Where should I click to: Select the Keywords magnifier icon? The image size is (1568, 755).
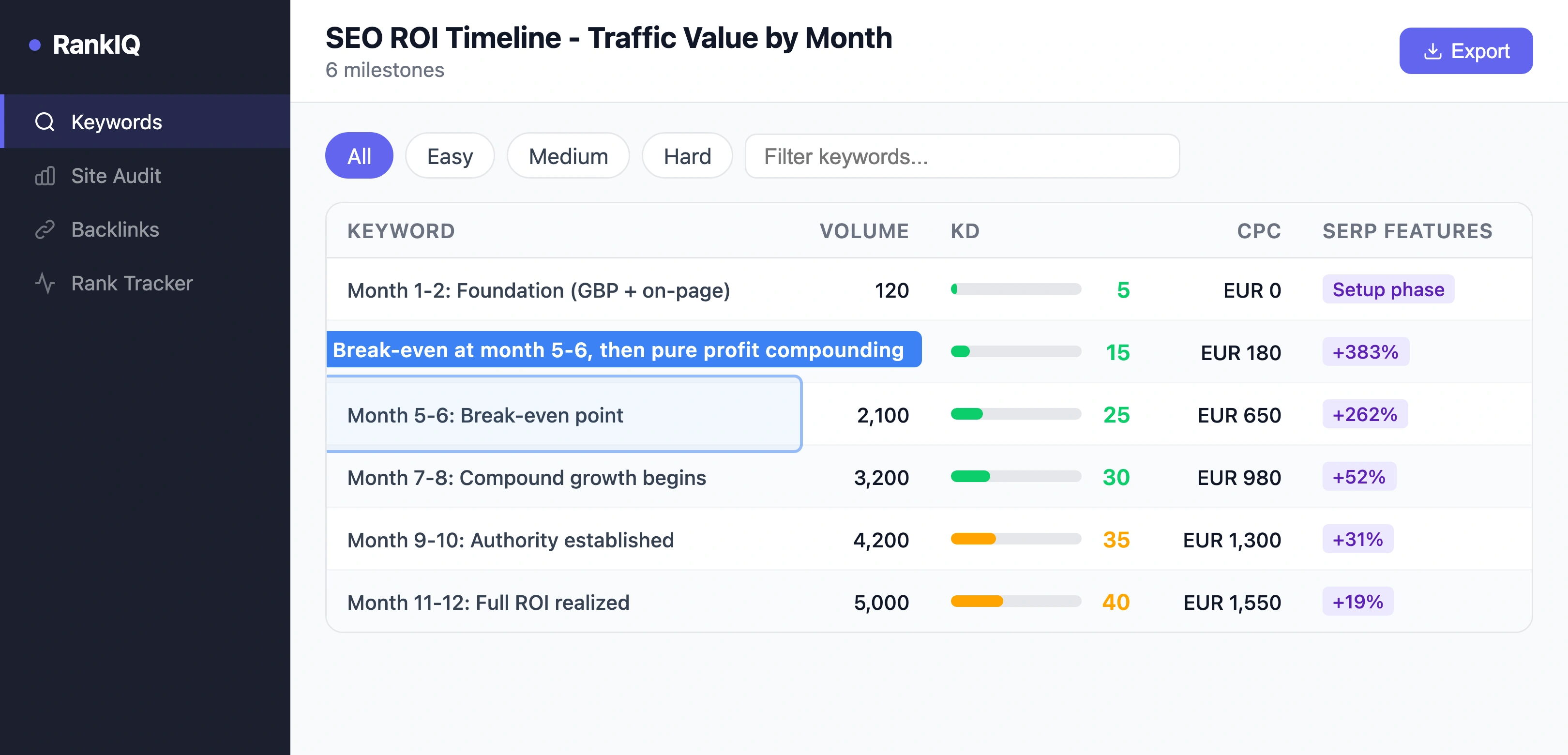pos(45,122)
